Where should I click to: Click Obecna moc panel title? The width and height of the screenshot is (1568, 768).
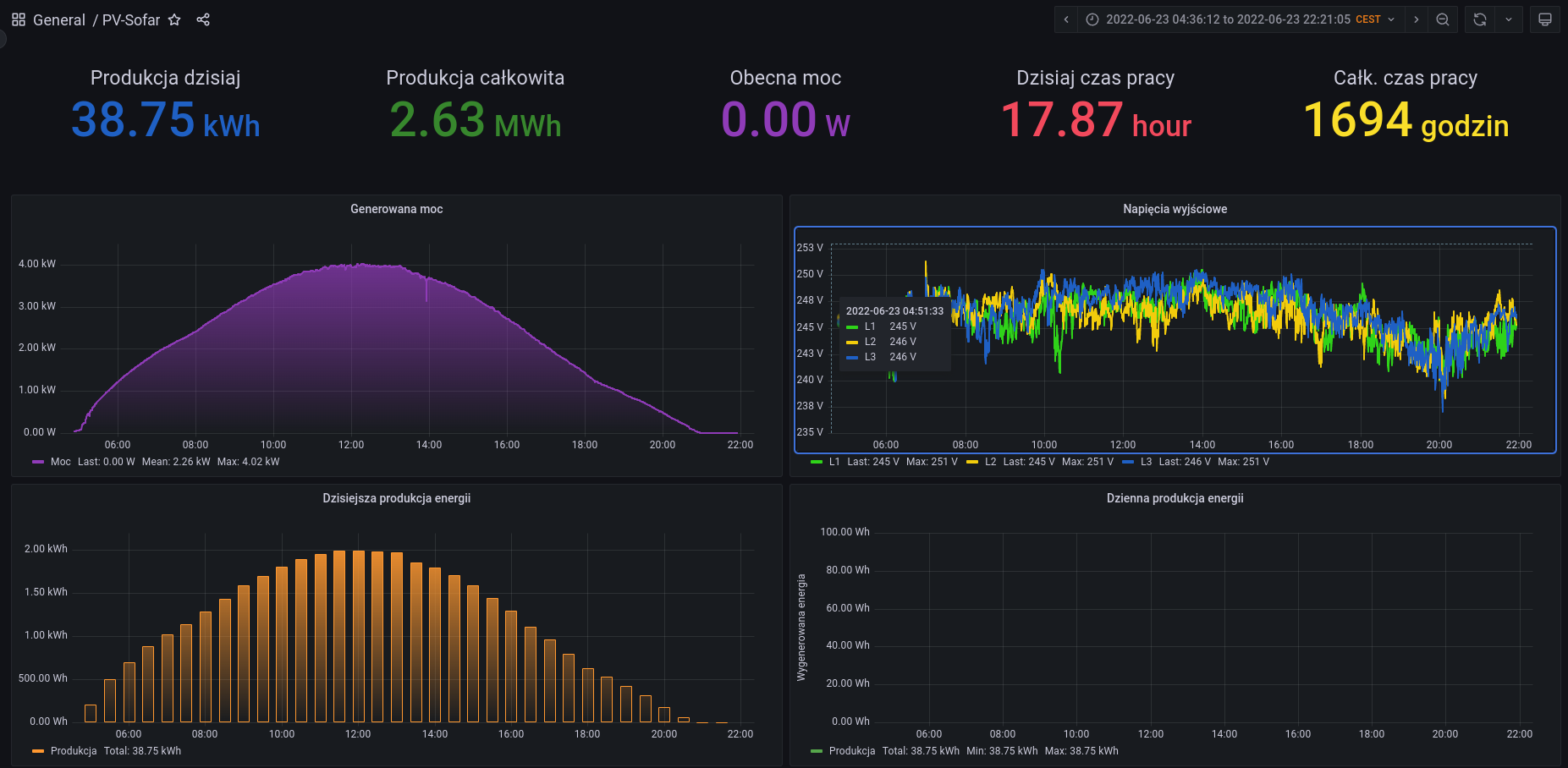pos(786,78)
